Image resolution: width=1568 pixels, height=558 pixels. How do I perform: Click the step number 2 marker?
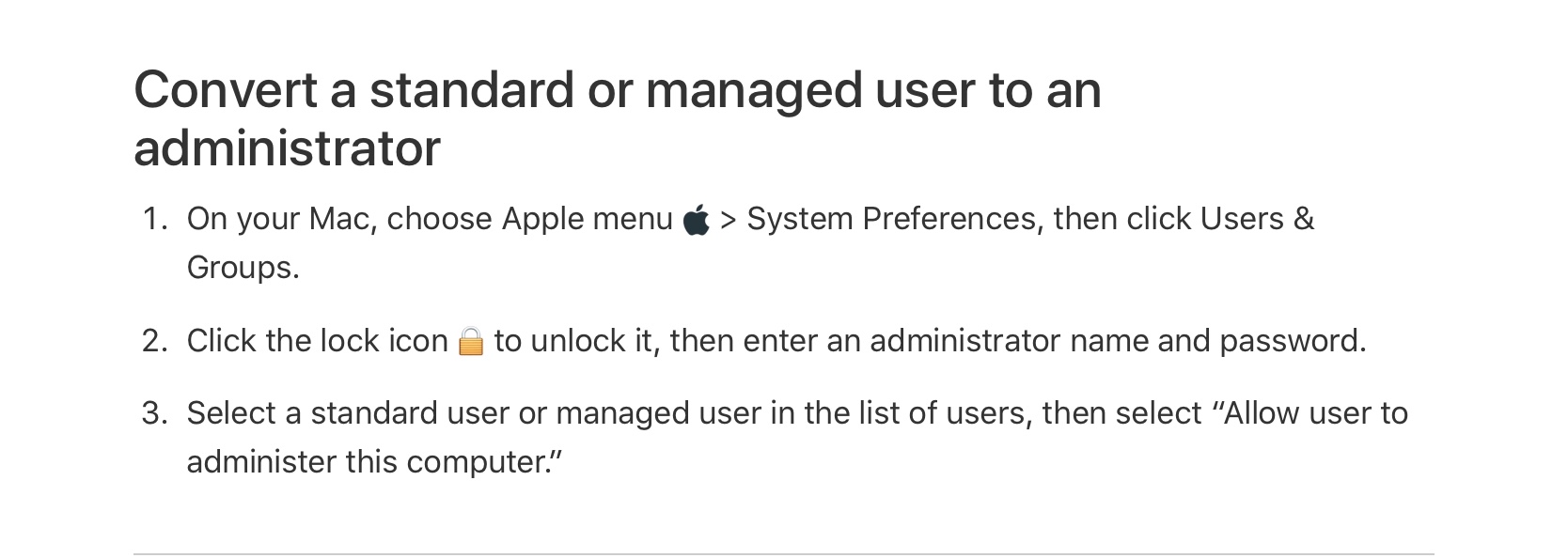point(155,341)
